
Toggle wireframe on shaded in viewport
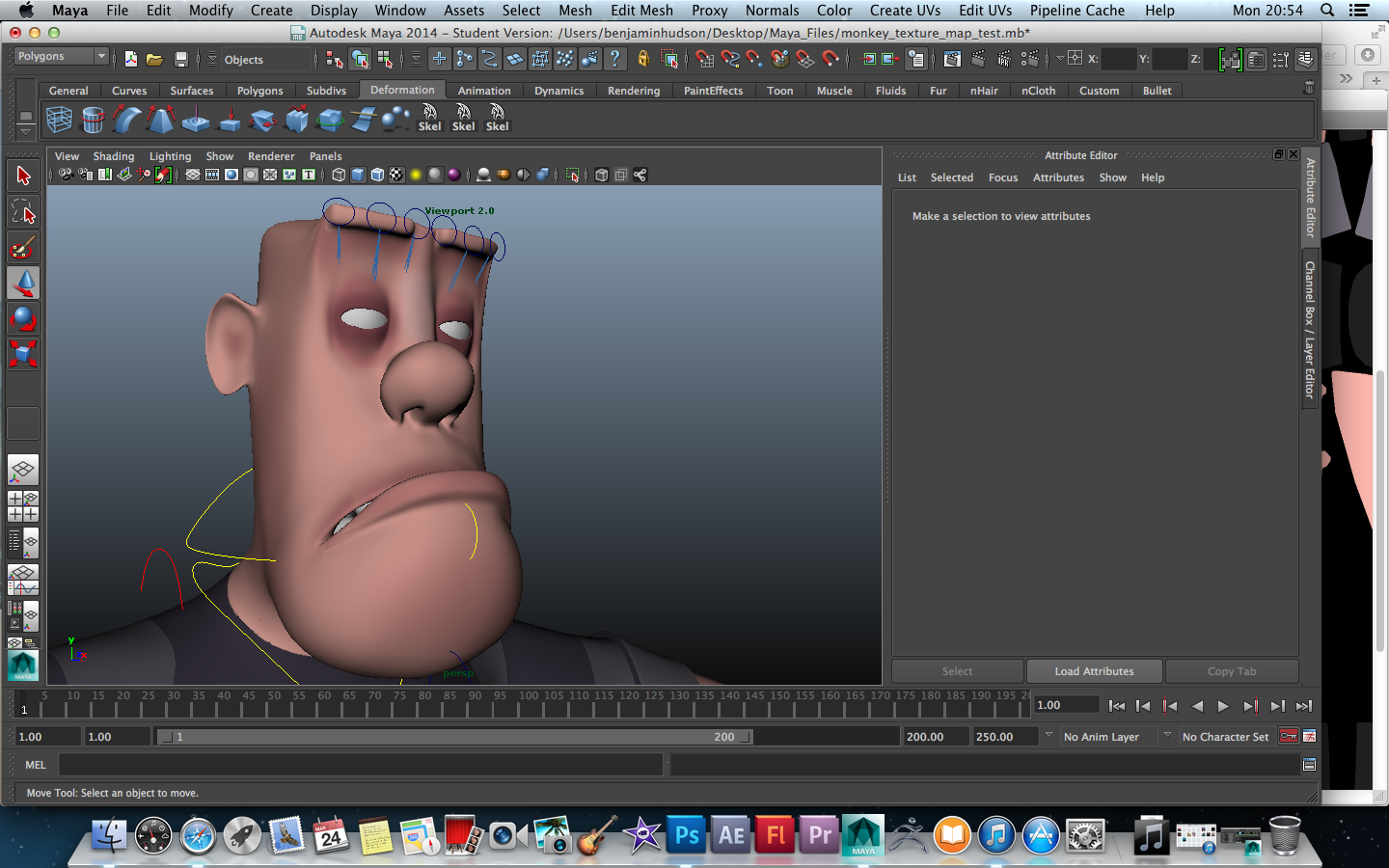pyautogui.click(x=377, y=175)
